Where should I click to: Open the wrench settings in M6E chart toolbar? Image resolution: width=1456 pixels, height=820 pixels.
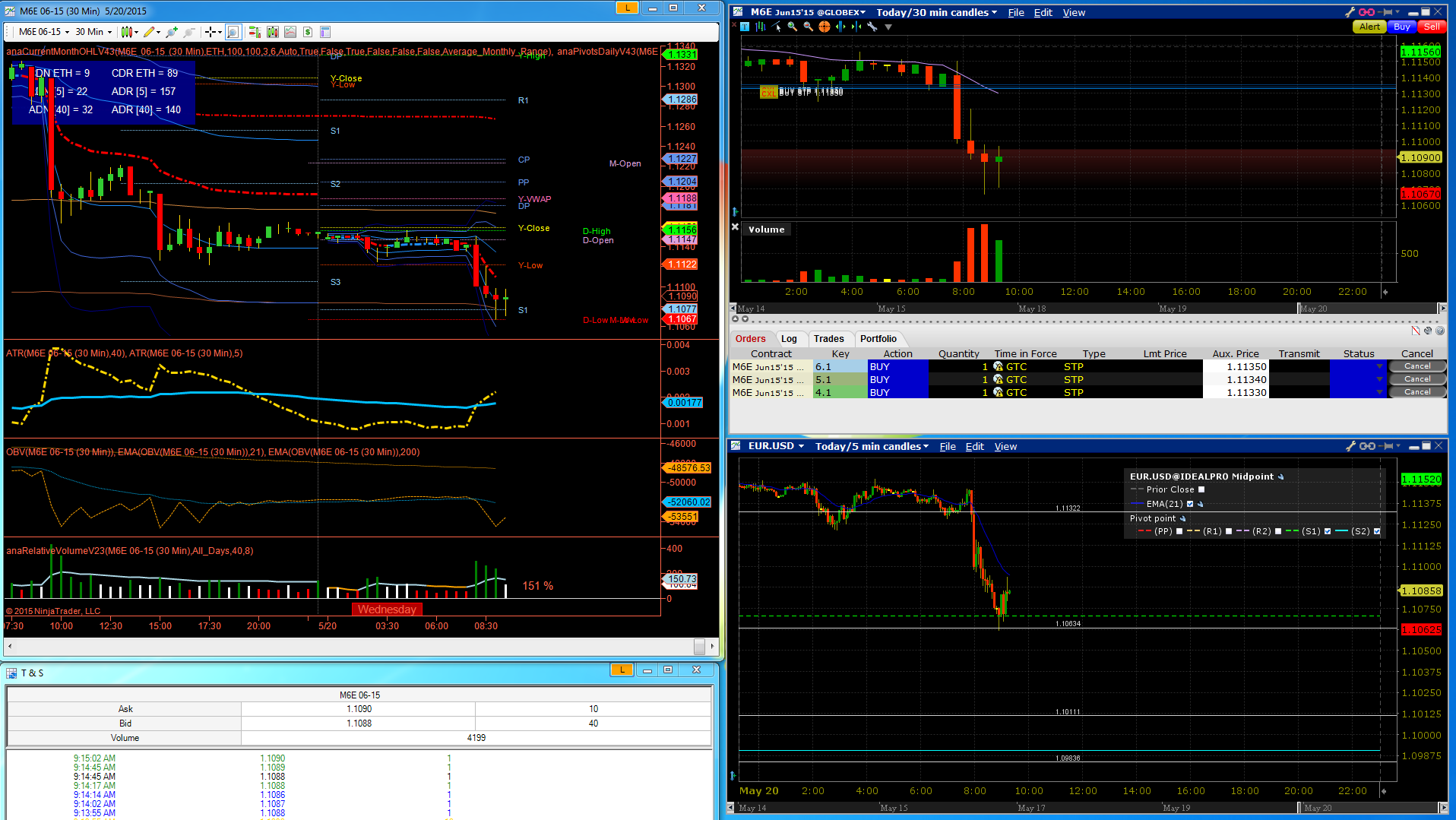click(x=872, y=27)
